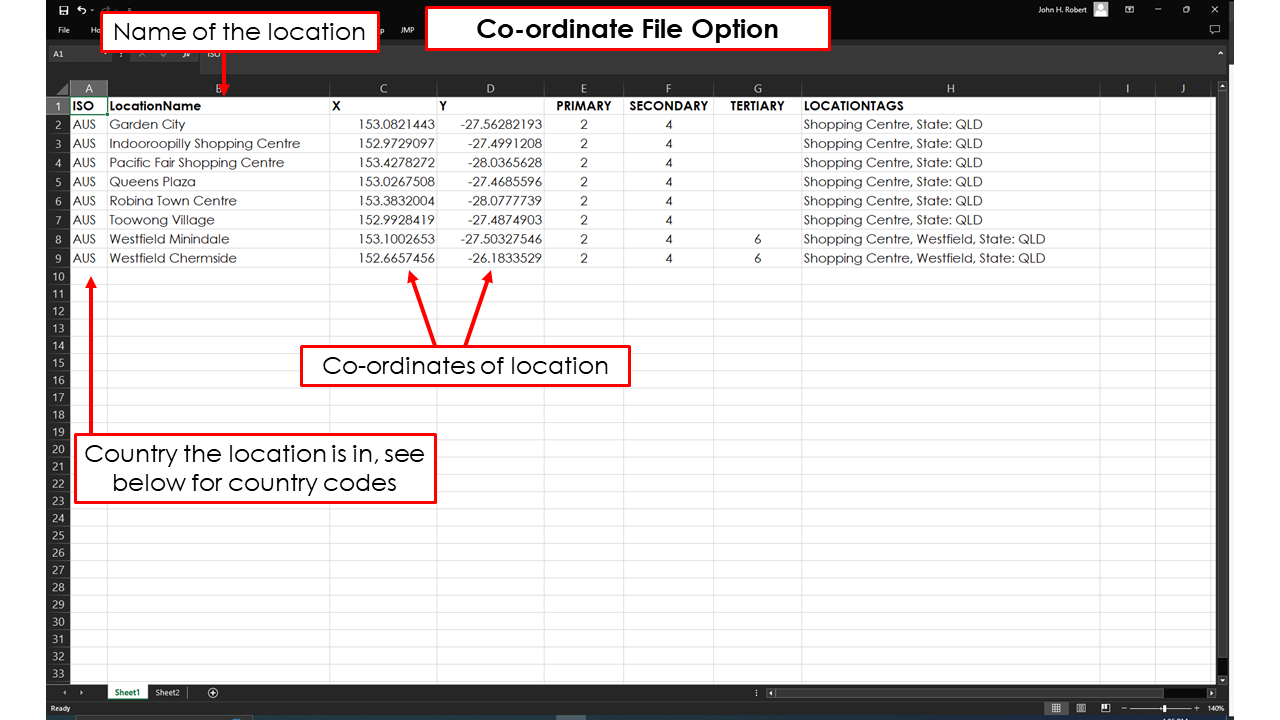Switch to Normal view icon
1280x720 pixels.
coord(1055,708)
